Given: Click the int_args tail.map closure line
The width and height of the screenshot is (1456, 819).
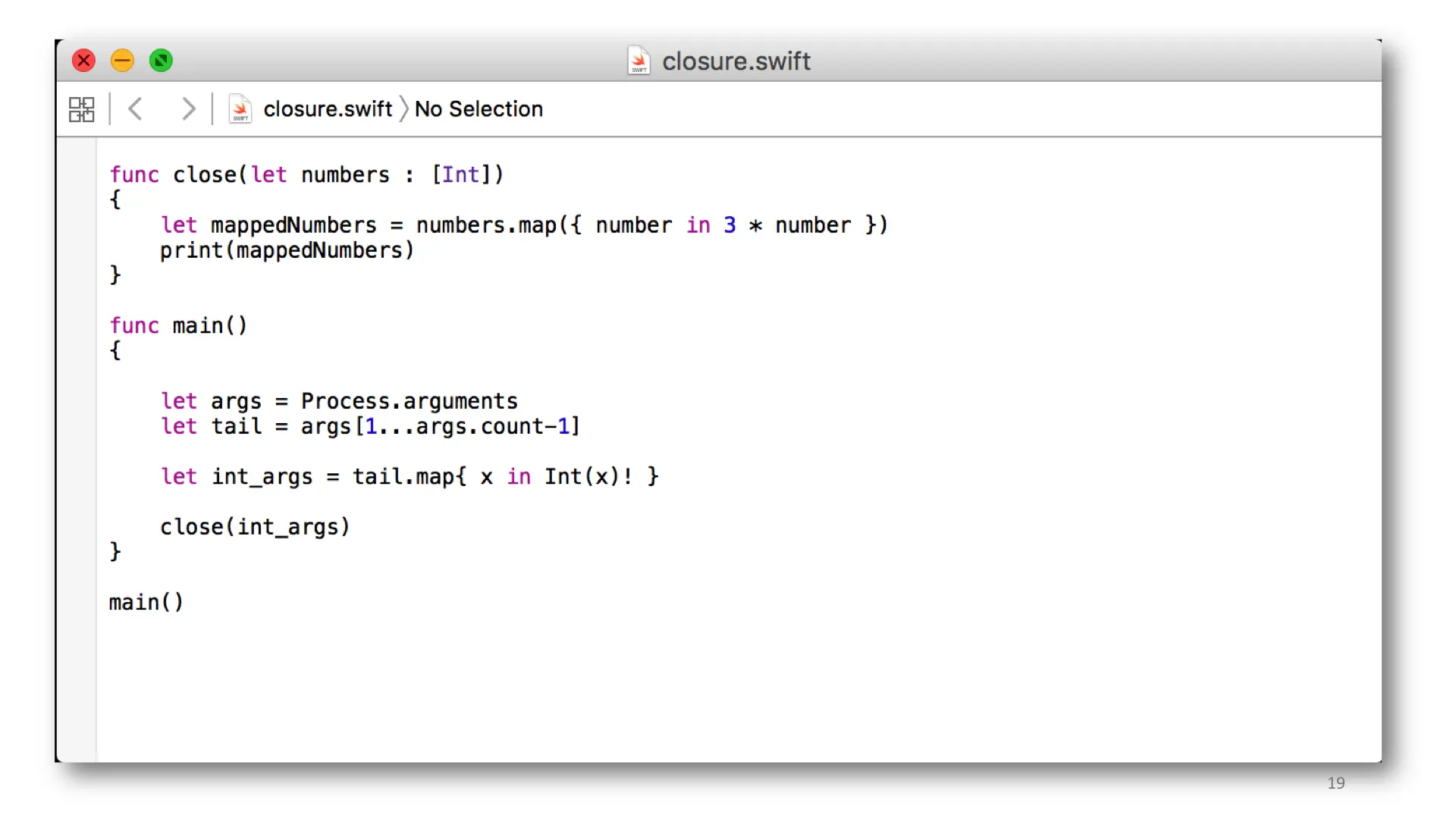Looking at the screenshot, I should 409,477.
